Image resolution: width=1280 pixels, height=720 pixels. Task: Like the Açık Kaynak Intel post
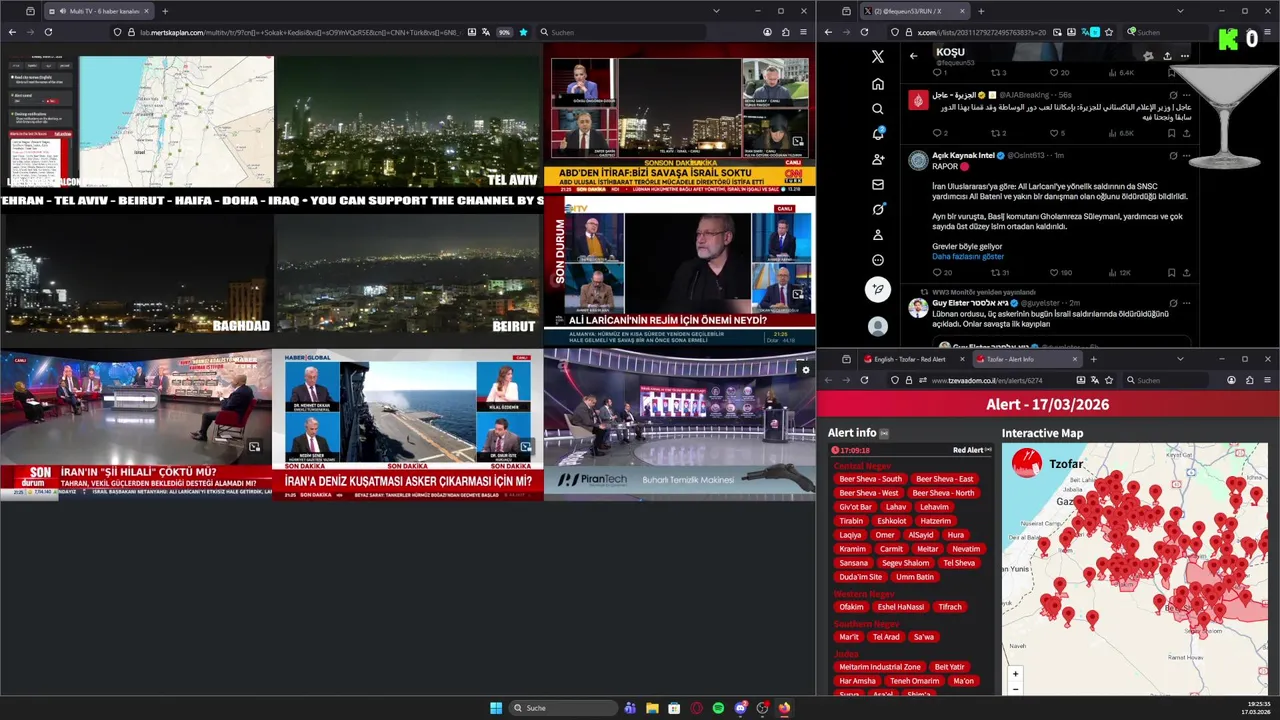[1053, 272]
